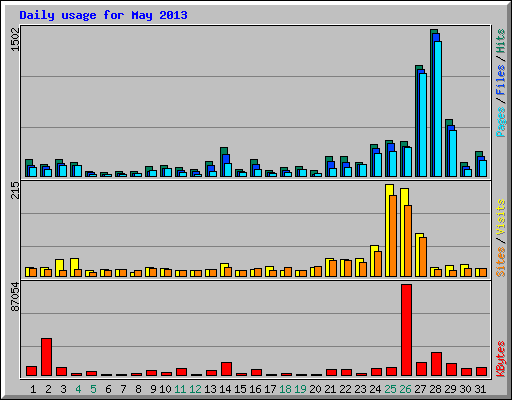This screenshot has width=512, height=400.
Task: Click the orange sites bar for day 27
Action: pos(423,257)
